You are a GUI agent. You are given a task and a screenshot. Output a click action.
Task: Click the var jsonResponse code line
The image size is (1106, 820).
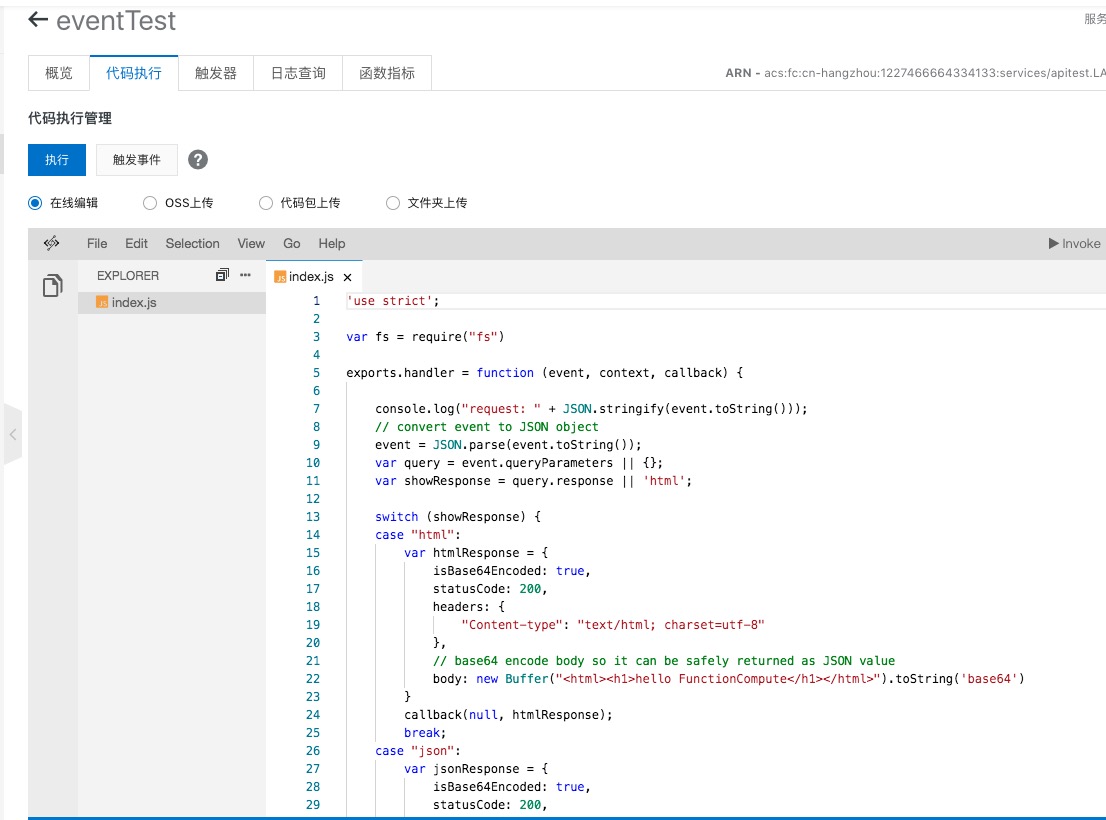pos(476,769)
